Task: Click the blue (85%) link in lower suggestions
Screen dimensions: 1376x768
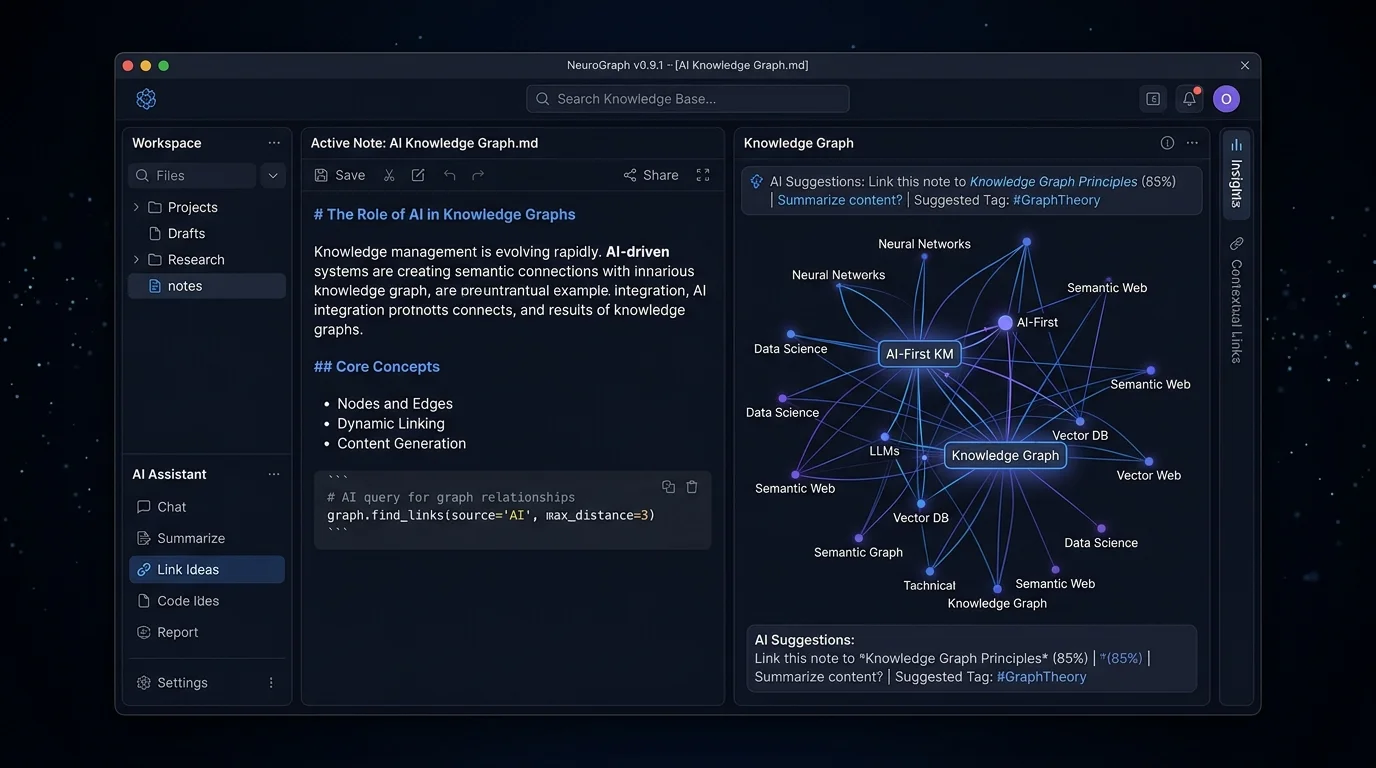Action: (1121, 658)
